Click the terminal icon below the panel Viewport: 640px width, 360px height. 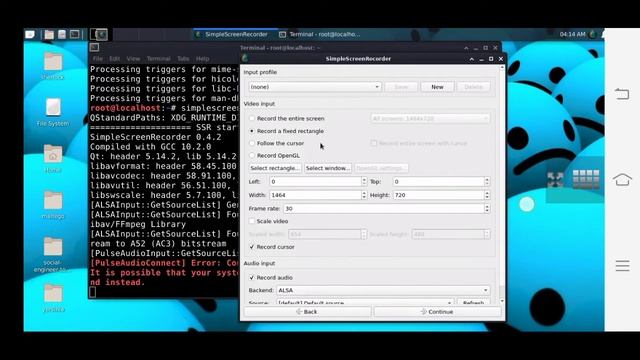94,47
